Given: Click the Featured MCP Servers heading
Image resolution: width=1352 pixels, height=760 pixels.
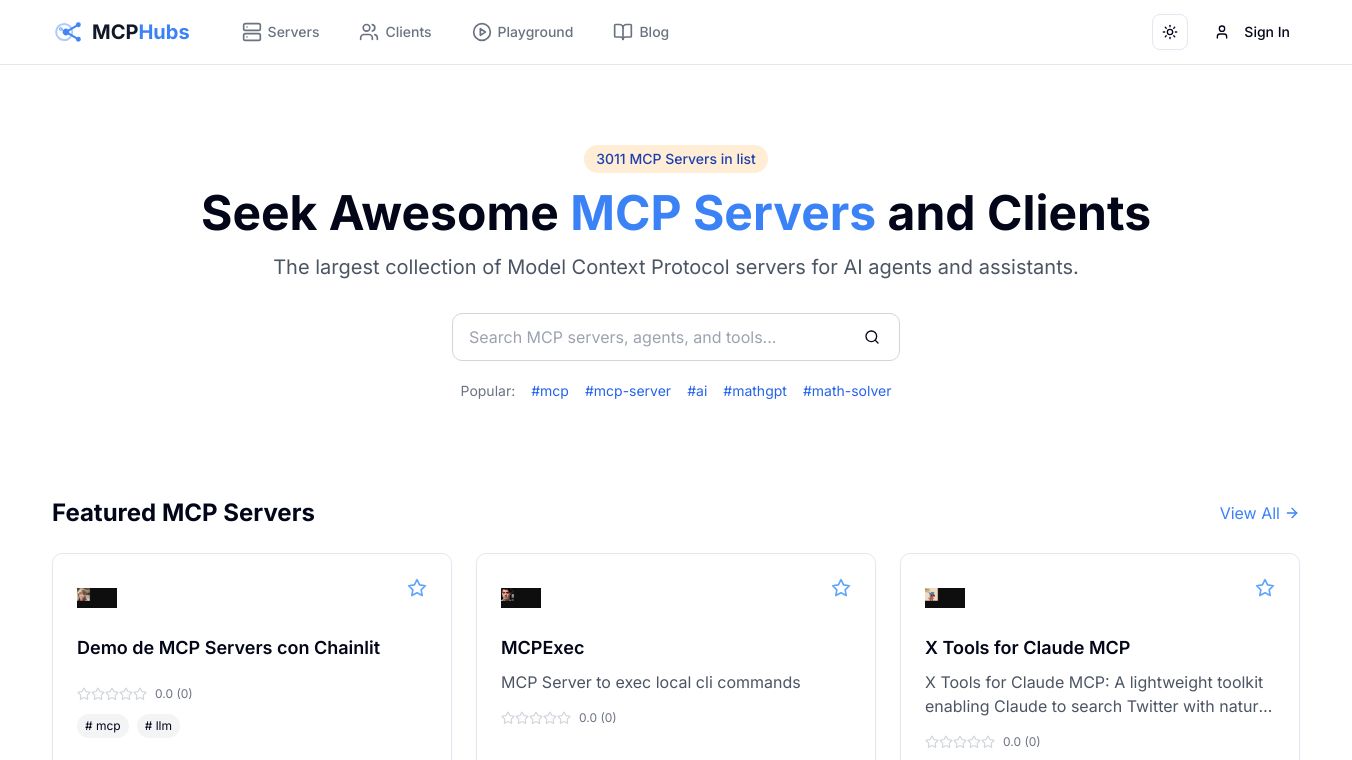Looking at the screenshot, I should tap(183, 513).
